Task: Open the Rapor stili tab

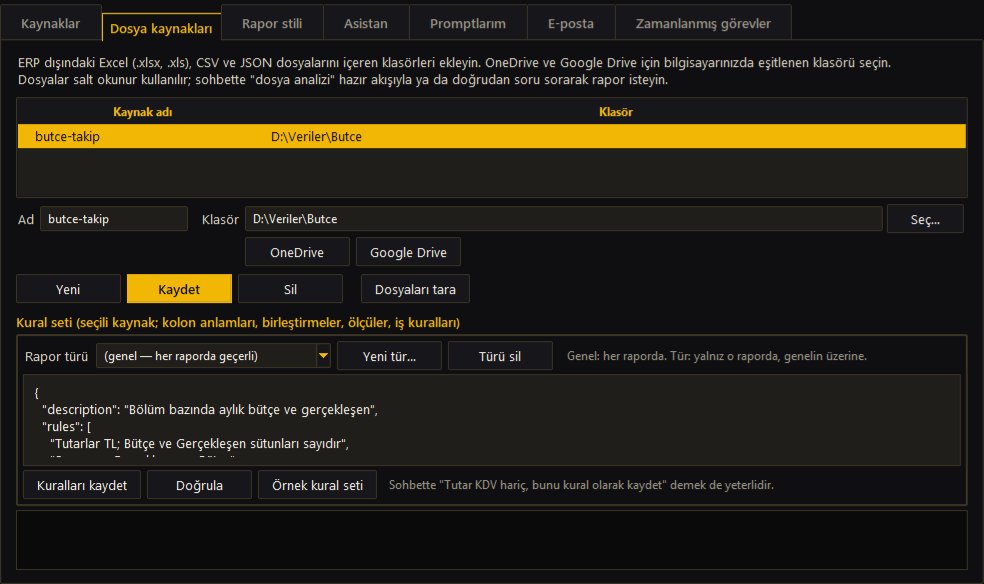Action: (272, 23)
